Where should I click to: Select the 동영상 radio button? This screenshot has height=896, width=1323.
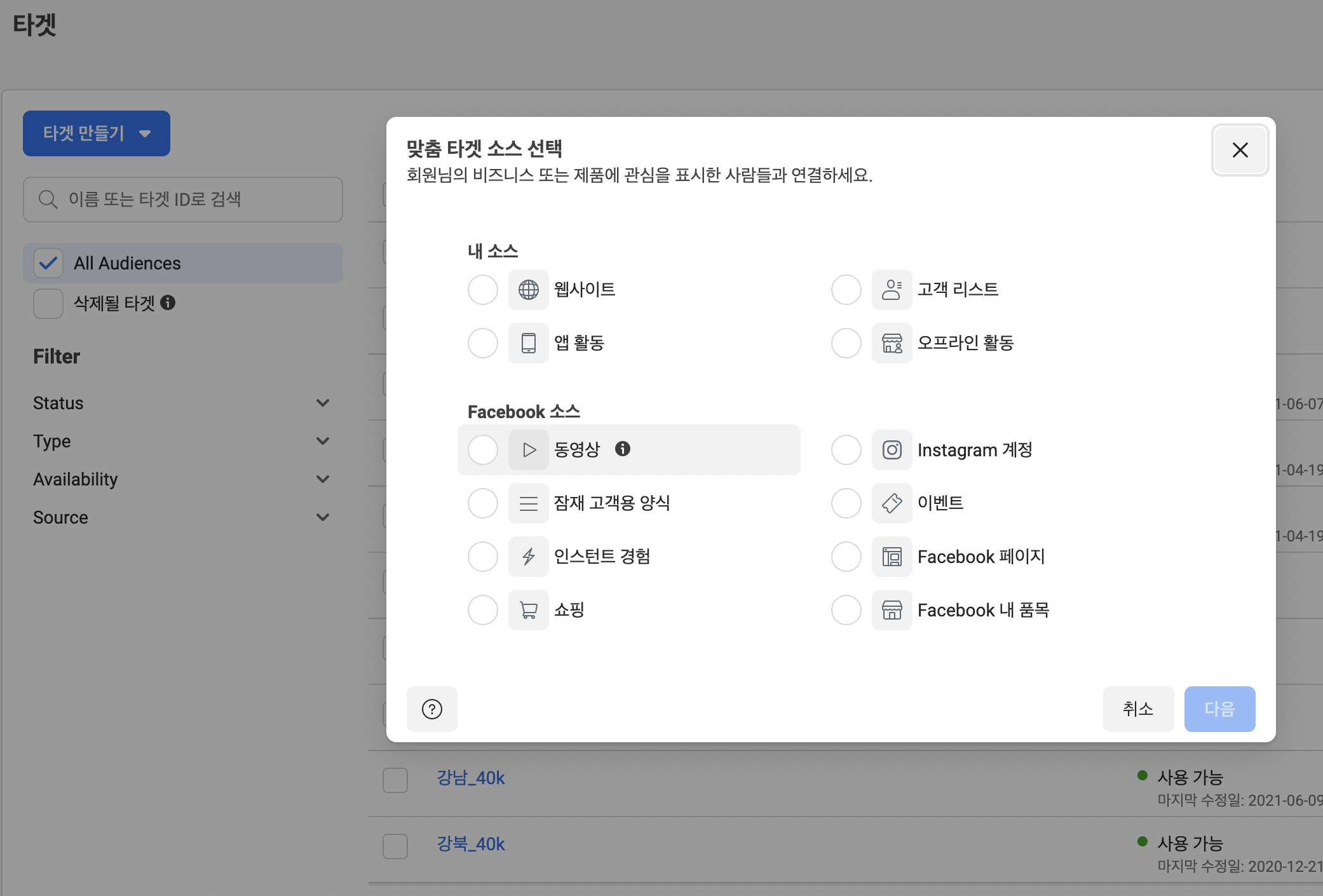point(483,450)
